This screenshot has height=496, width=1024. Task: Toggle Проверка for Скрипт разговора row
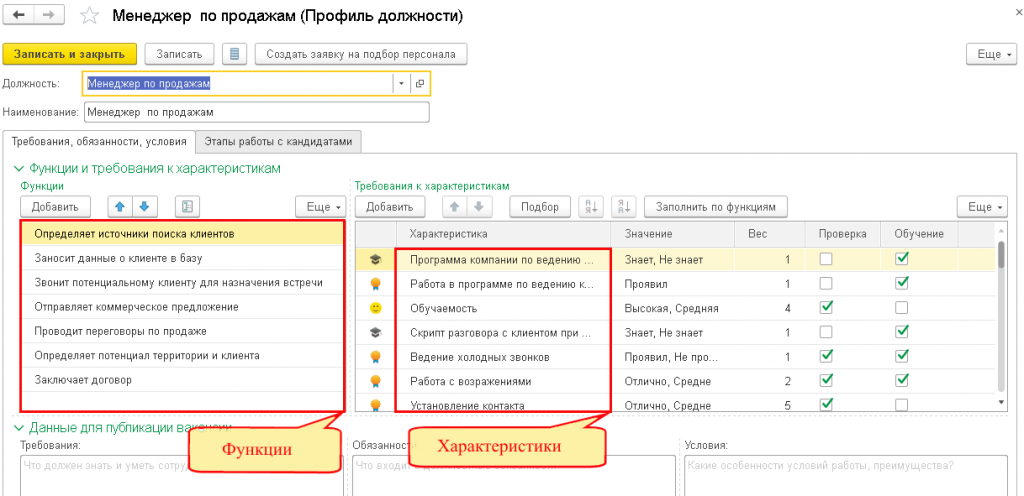(826, 332)
